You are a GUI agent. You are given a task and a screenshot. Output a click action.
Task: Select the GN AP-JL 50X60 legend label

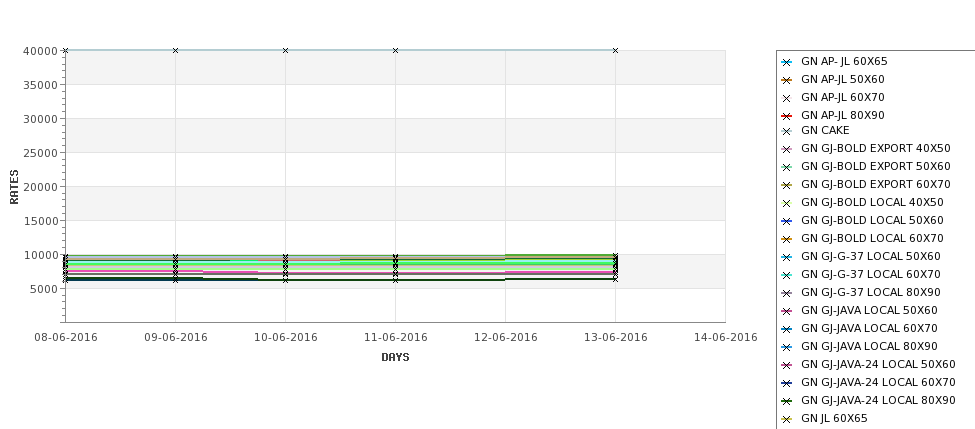point(842,80)
